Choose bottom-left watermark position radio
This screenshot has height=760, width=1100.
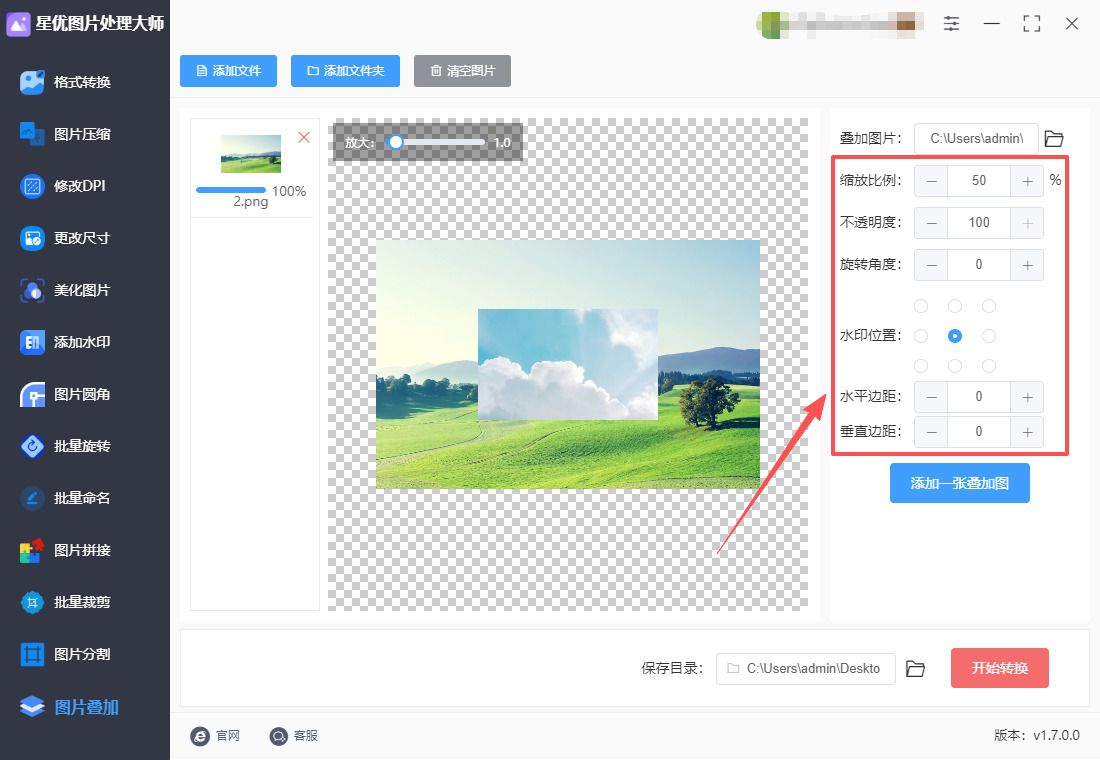pos(921,366)
